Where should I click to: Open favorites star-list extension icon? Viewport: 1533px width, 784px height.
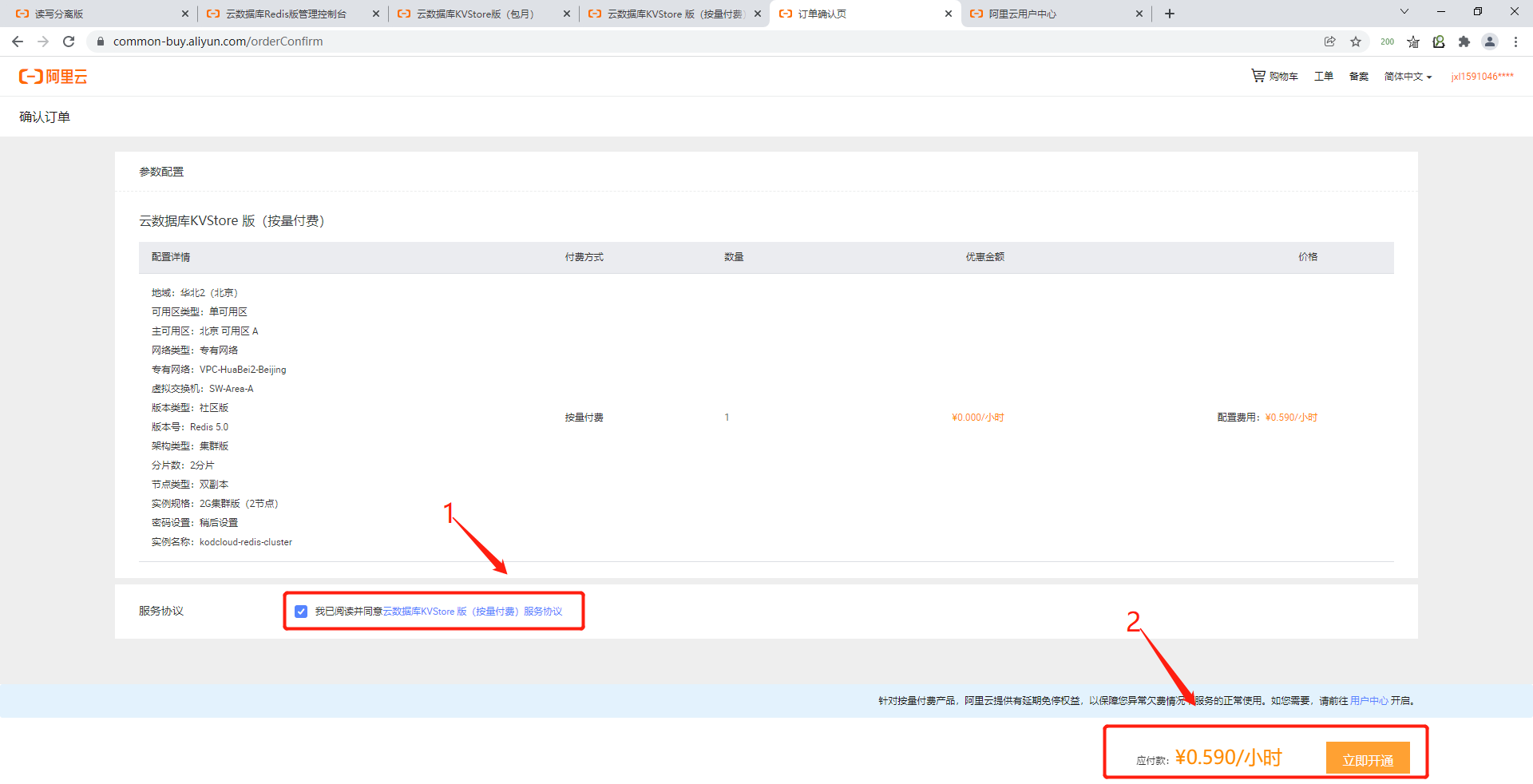click(x=1413, y=42)
